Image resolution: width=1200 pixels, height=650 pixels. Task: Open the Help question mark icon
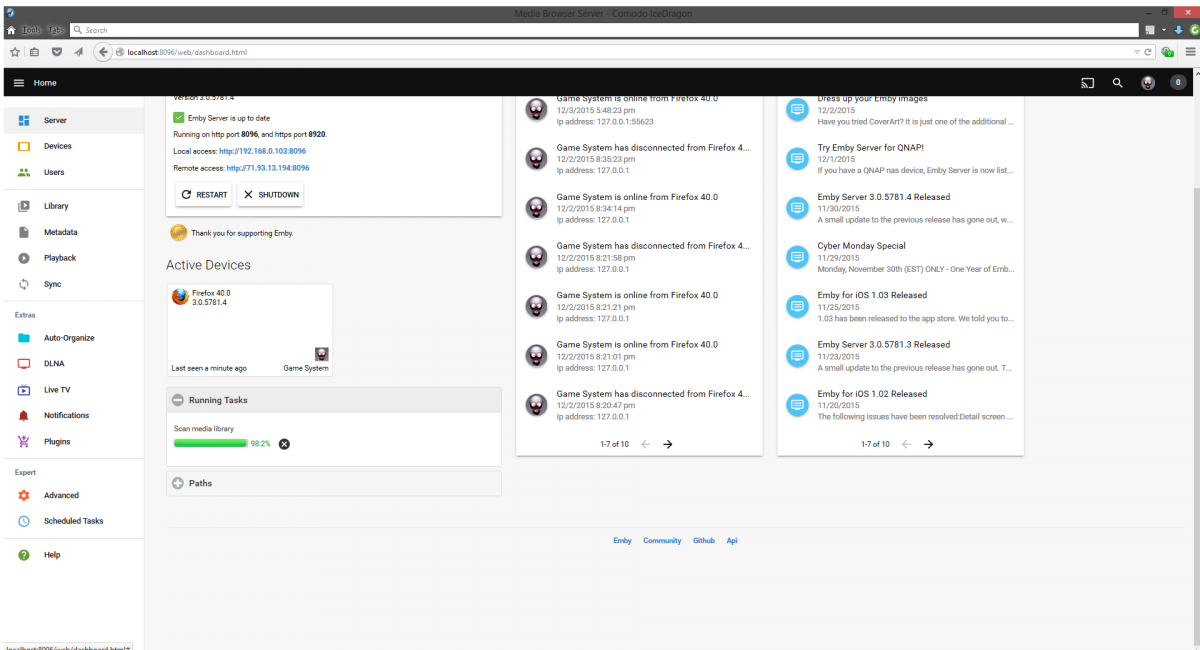pyautogui.click(x=24, y=555)
